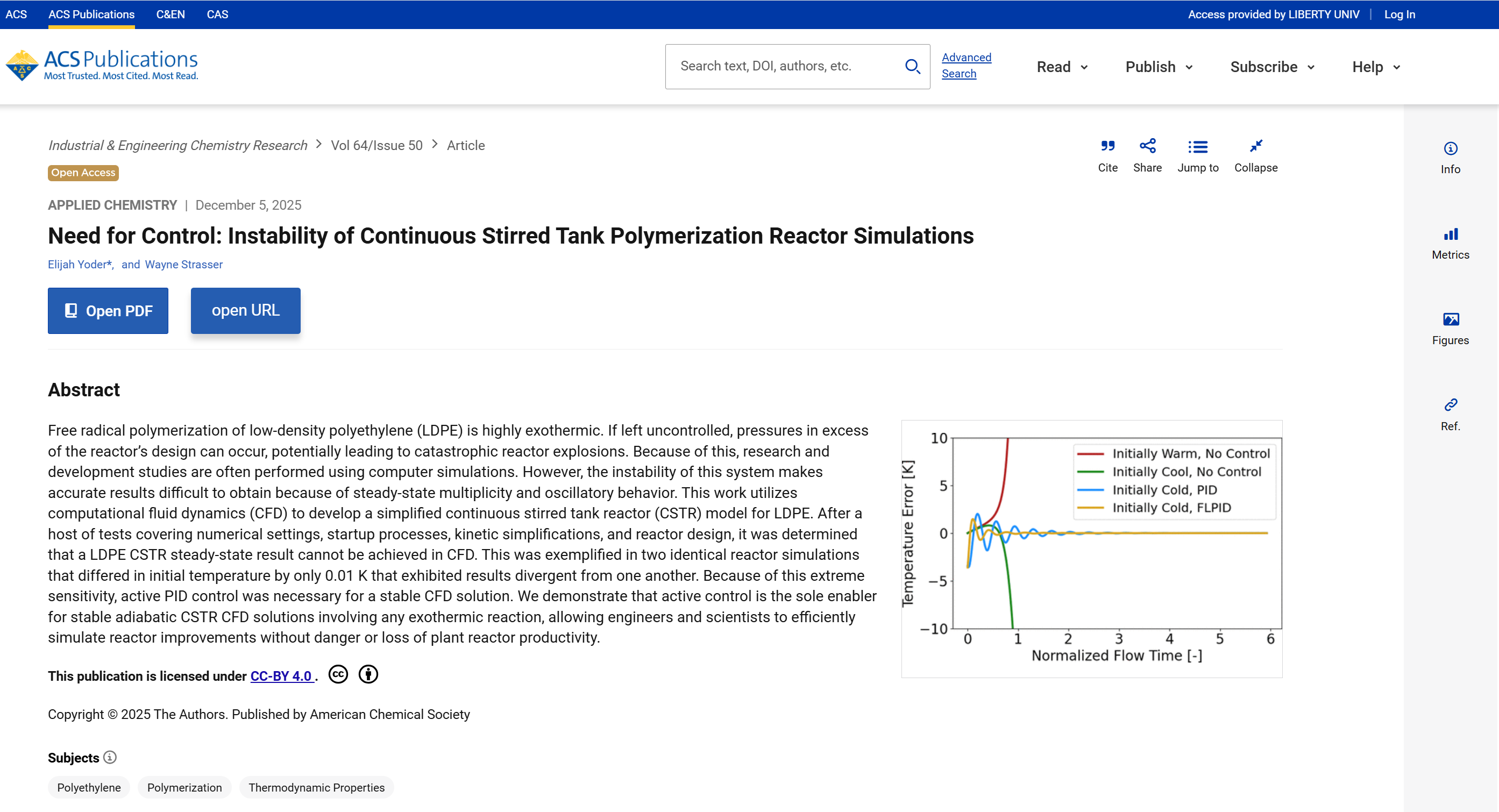Open the abstract graph thumbnail
The image size is (1499, 812).
click(1092, 549)
